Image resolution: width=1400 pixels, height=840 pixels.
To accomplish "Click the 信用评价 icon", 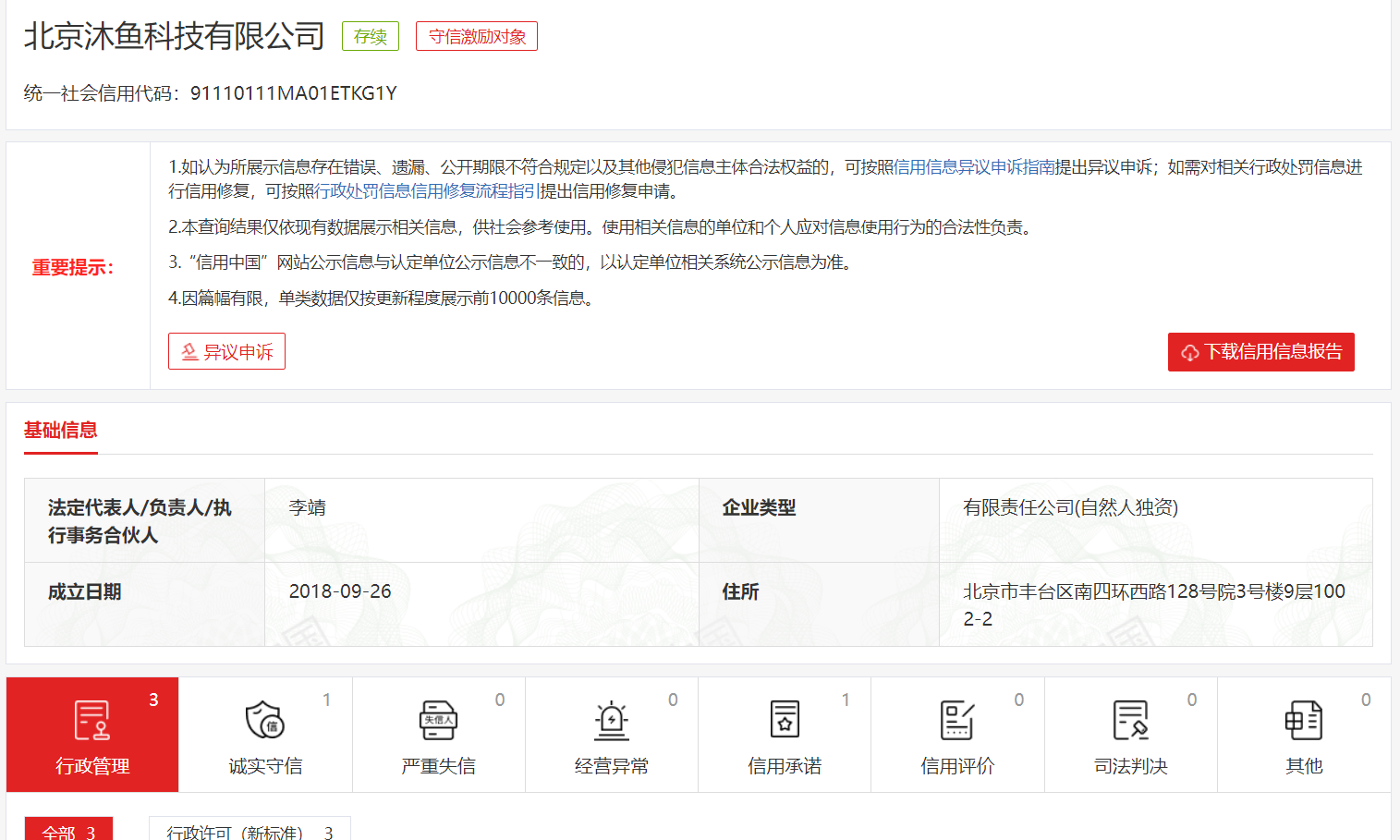I will pos(957,721).
